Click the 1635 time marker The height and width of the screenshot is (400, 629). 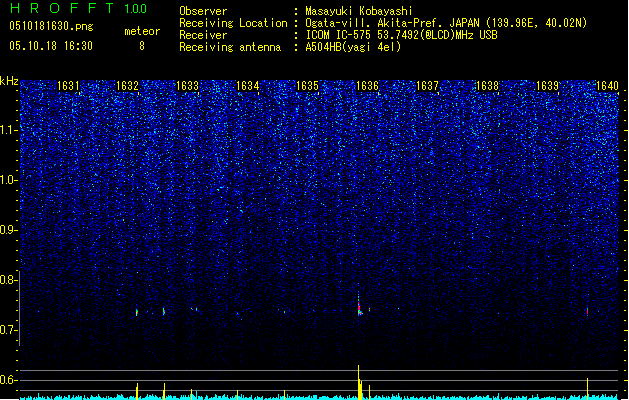click(307, 86)
